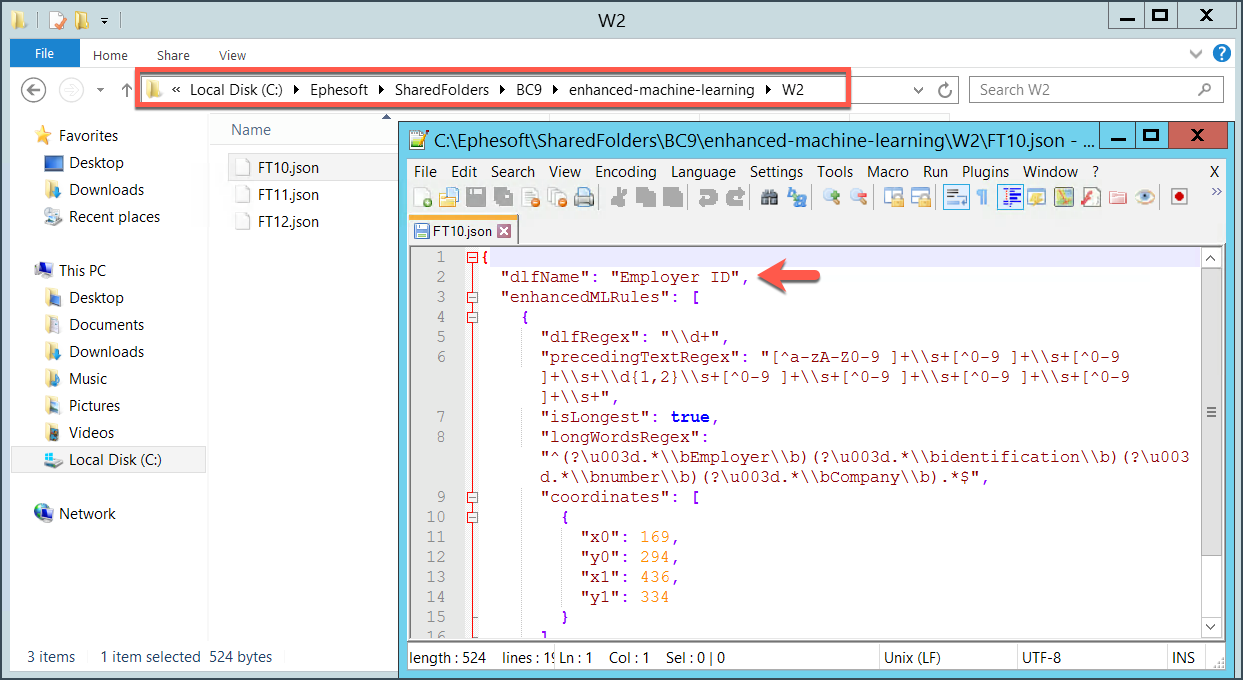Collapse coordinates fold marker on line 9
Viewport: 1243px width, 680px height.
tap(472, 497)
